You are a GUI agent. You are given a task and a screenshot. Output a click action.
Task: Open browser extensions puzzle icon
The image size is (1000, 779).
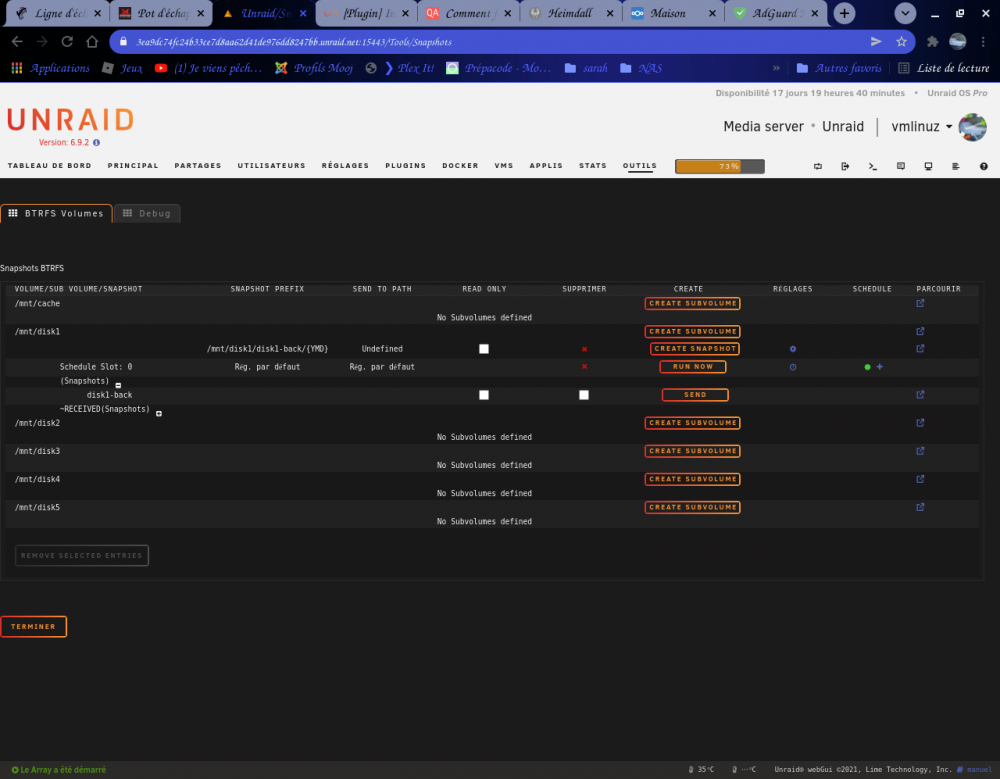tap(932, 41)
